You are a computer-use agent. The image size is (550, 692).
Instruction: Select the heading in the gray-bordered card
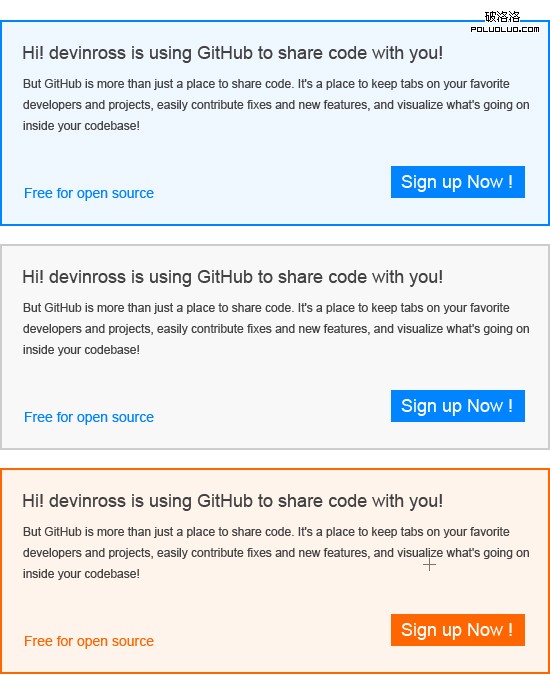coord(233,278)
